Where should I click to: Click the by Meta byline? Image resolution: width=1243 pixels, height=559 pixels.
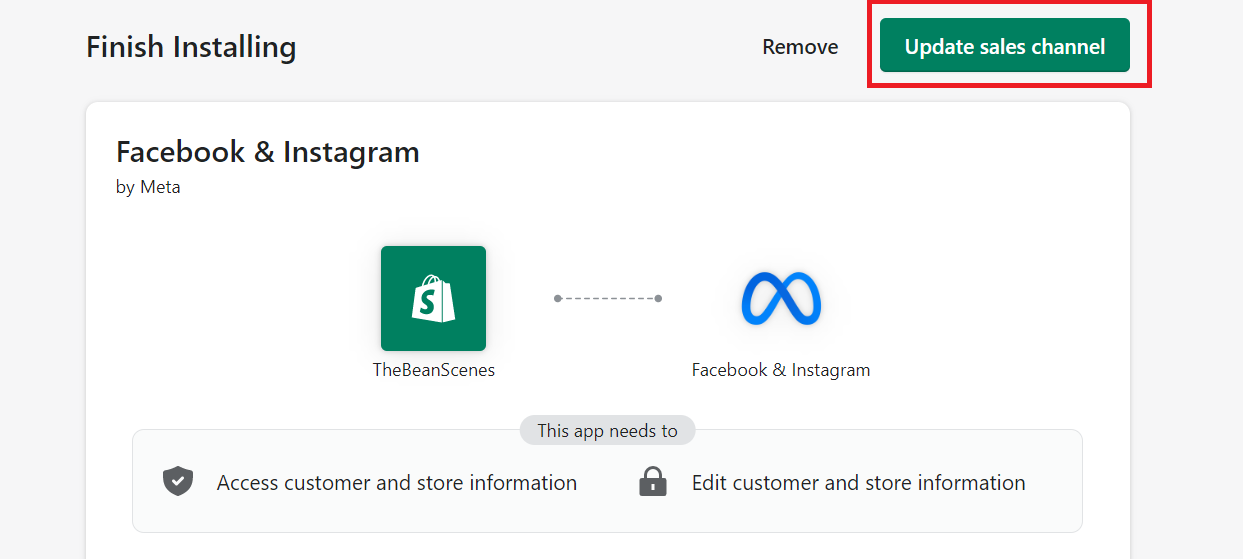(x=148, y=187)
